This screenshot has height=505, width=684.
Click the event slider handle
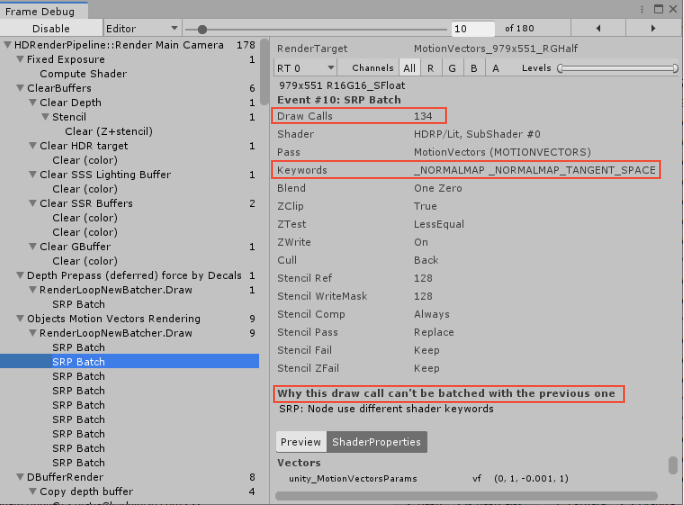pyautogui.click(x=202, y=29)
